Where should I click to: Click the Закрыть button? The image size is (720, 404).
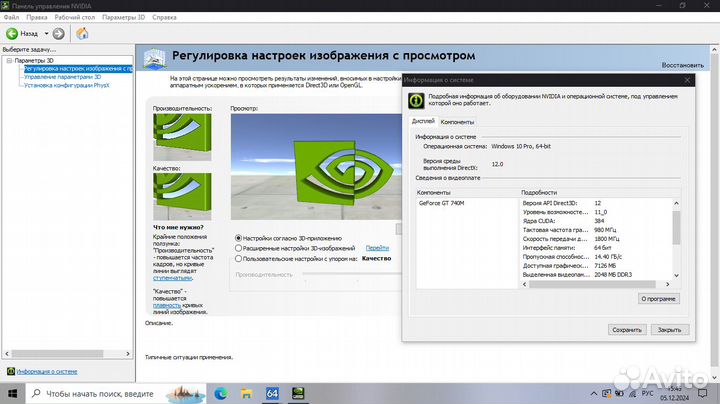coord(669,330)
